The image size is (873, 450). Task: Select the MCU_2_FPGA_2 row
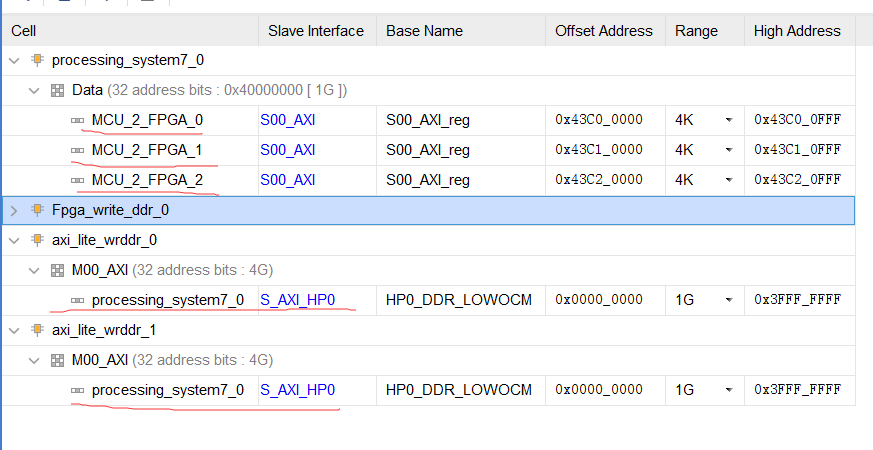pyautogui.click(x=429, y=180)
